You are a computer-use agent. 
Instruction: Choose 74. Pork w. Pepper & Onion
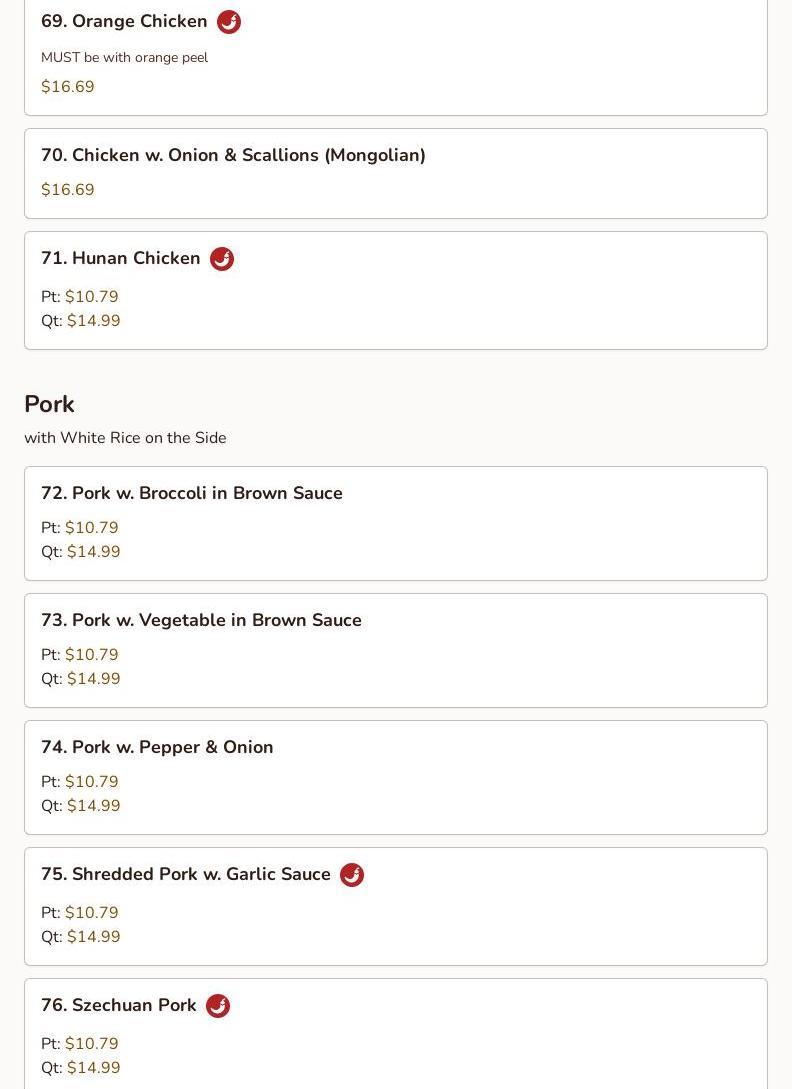[157, 747]
